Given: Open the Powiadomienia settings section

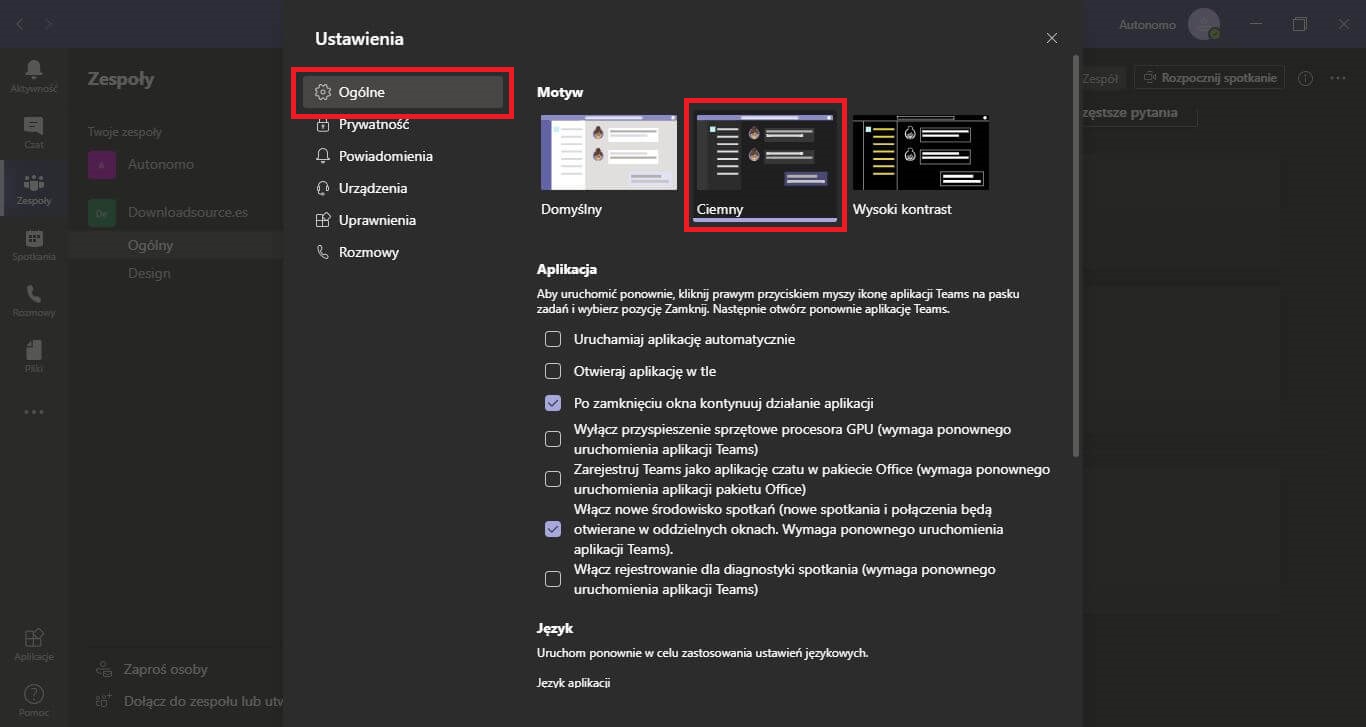Looking at the screenshot, I should pyautogui.click(x=403, y=156).
